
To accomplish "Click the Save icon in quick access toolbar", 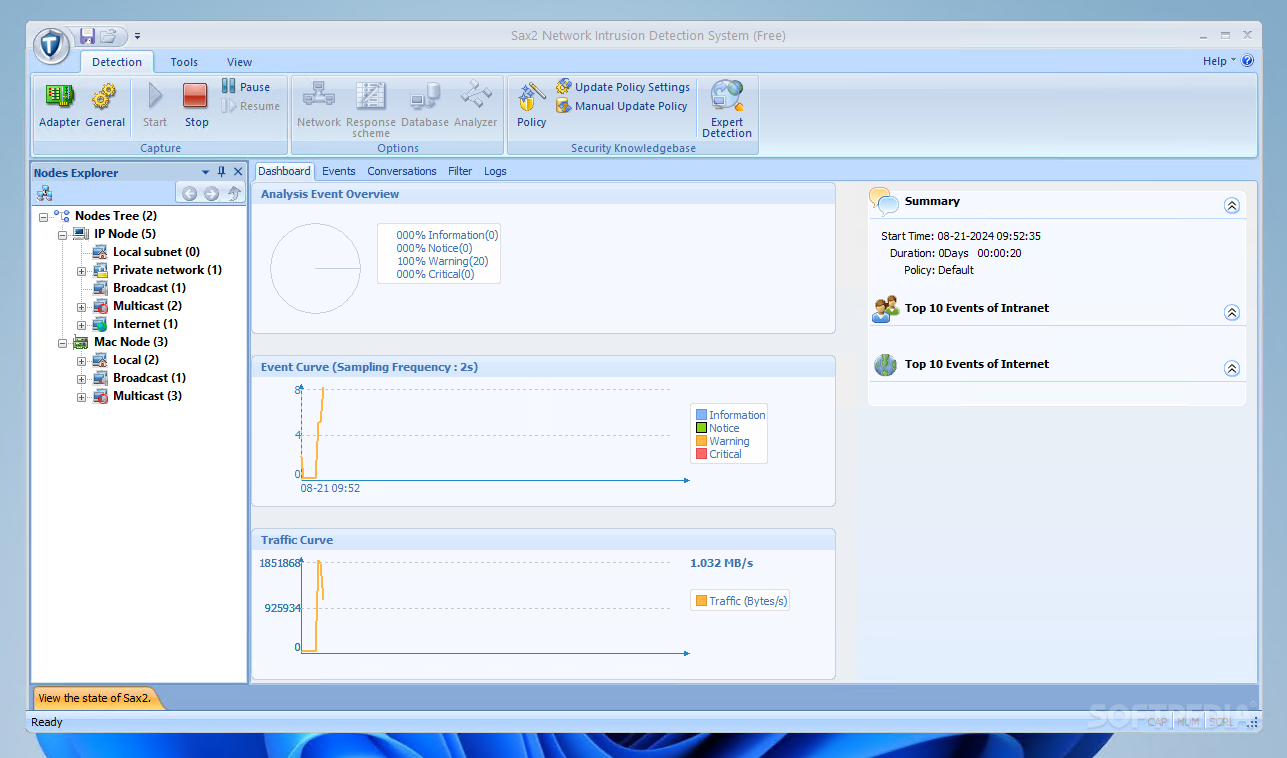I will (x=87, y=36).
